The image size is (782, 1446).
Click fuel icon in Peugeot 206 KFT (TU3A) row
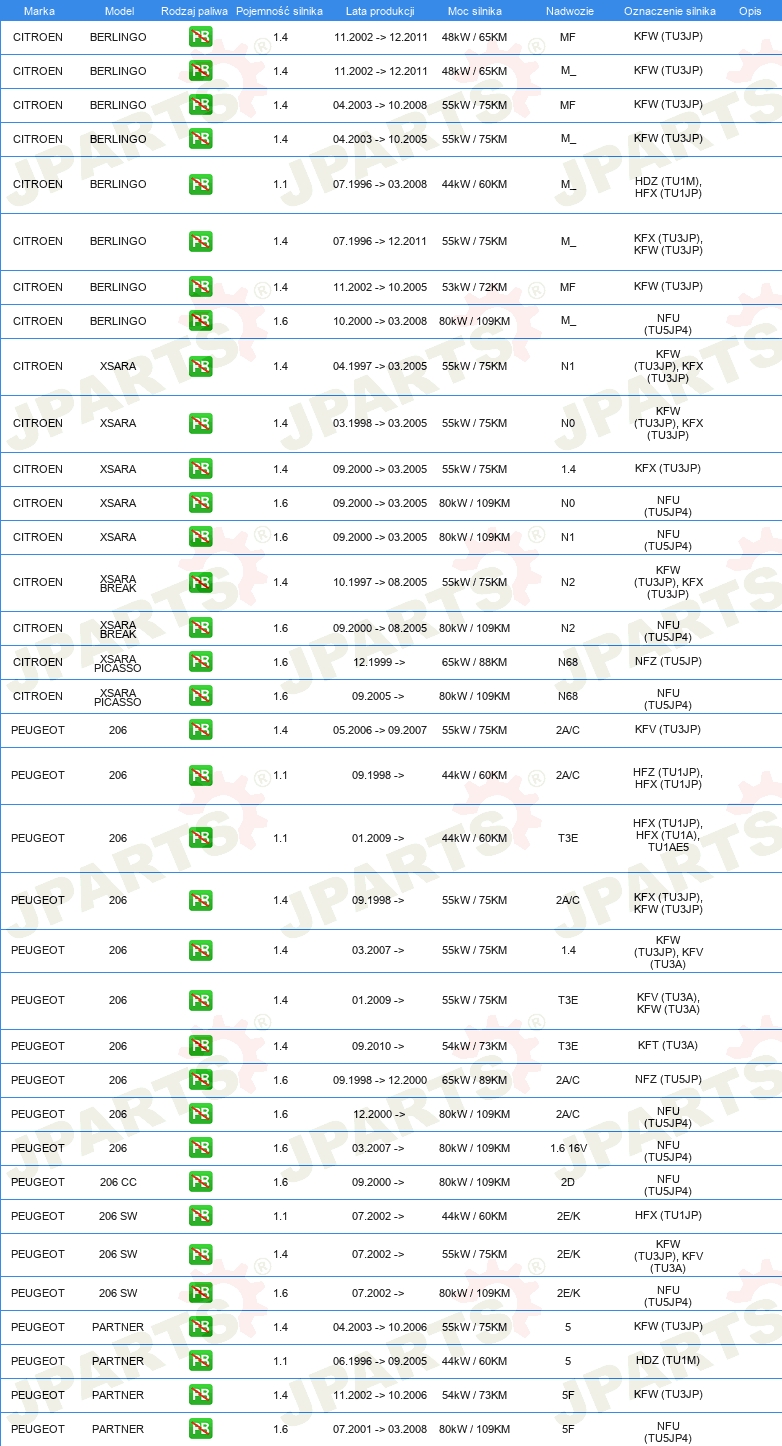pyautogui.click(x=201, y=1046)
